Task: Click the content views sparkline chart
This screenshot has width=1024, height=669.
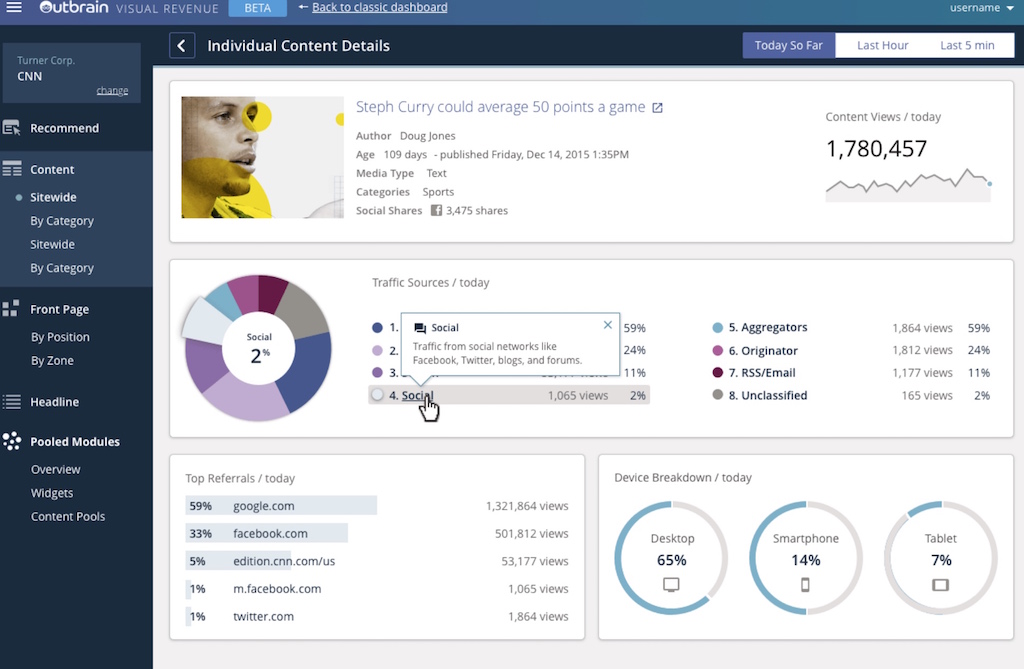Action: pos(908,184)
